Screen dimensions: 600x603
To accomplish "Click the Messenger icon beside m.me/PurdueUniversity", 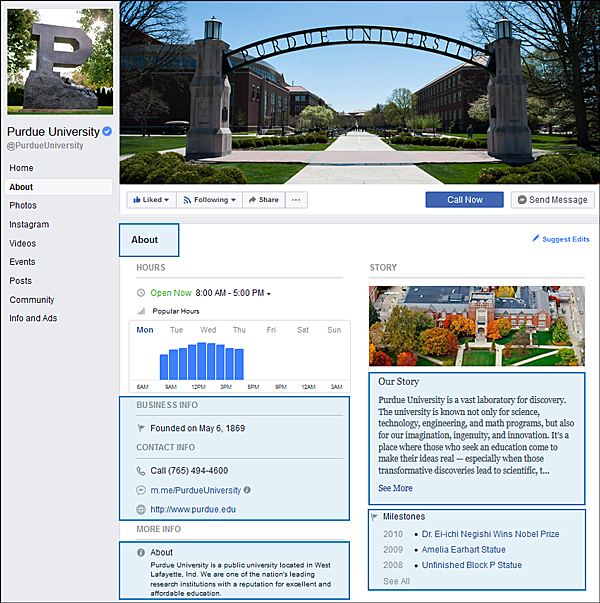I will pos(141,490).
